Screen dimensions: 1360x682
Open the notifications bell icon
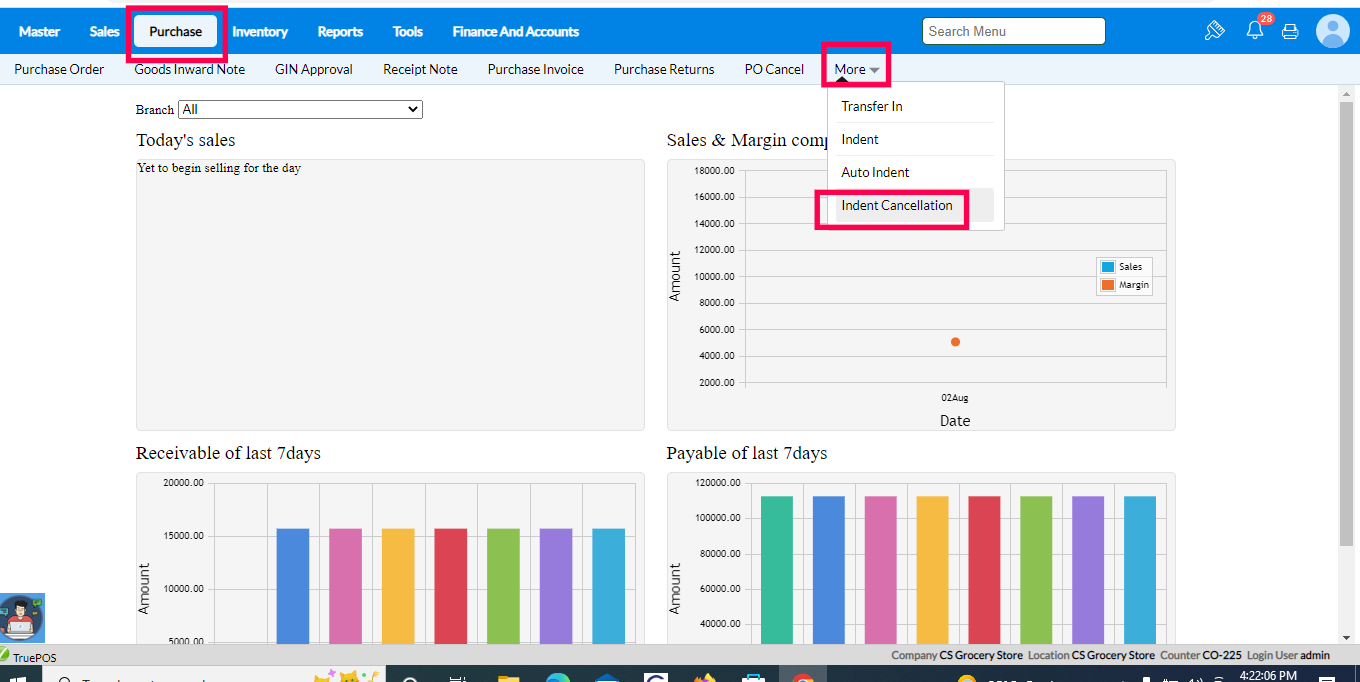1254,31
